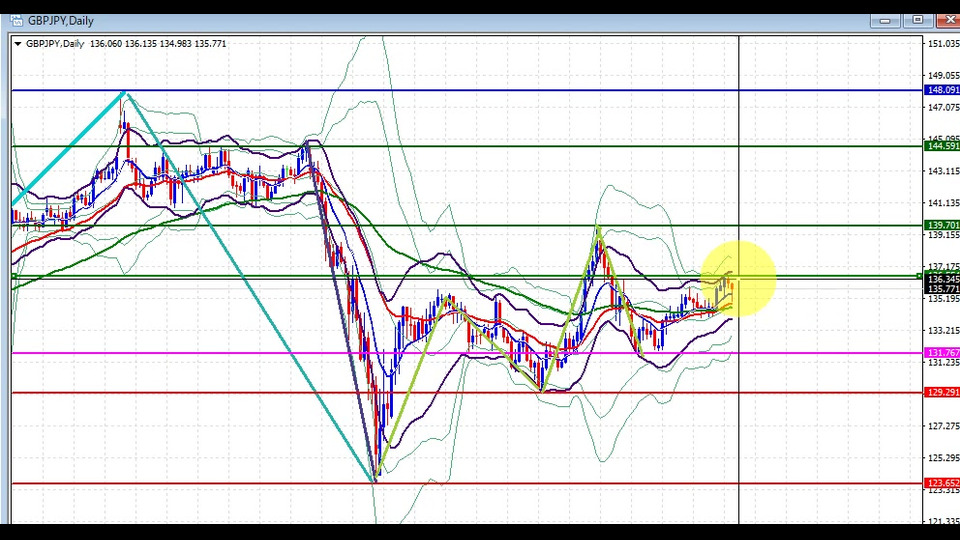This screenshot has width=960, height=540.
Task: Open the dropdown triangle before GBPJPY,Daily chart label
Action: [x=18, y=43]
